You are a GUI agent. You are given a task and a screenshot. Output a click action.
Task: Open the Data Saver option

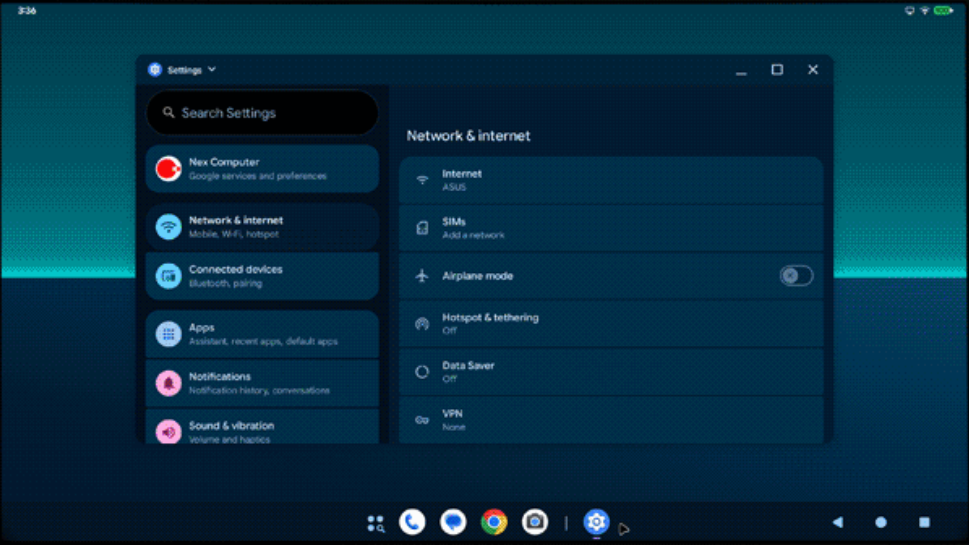(610, 372)
